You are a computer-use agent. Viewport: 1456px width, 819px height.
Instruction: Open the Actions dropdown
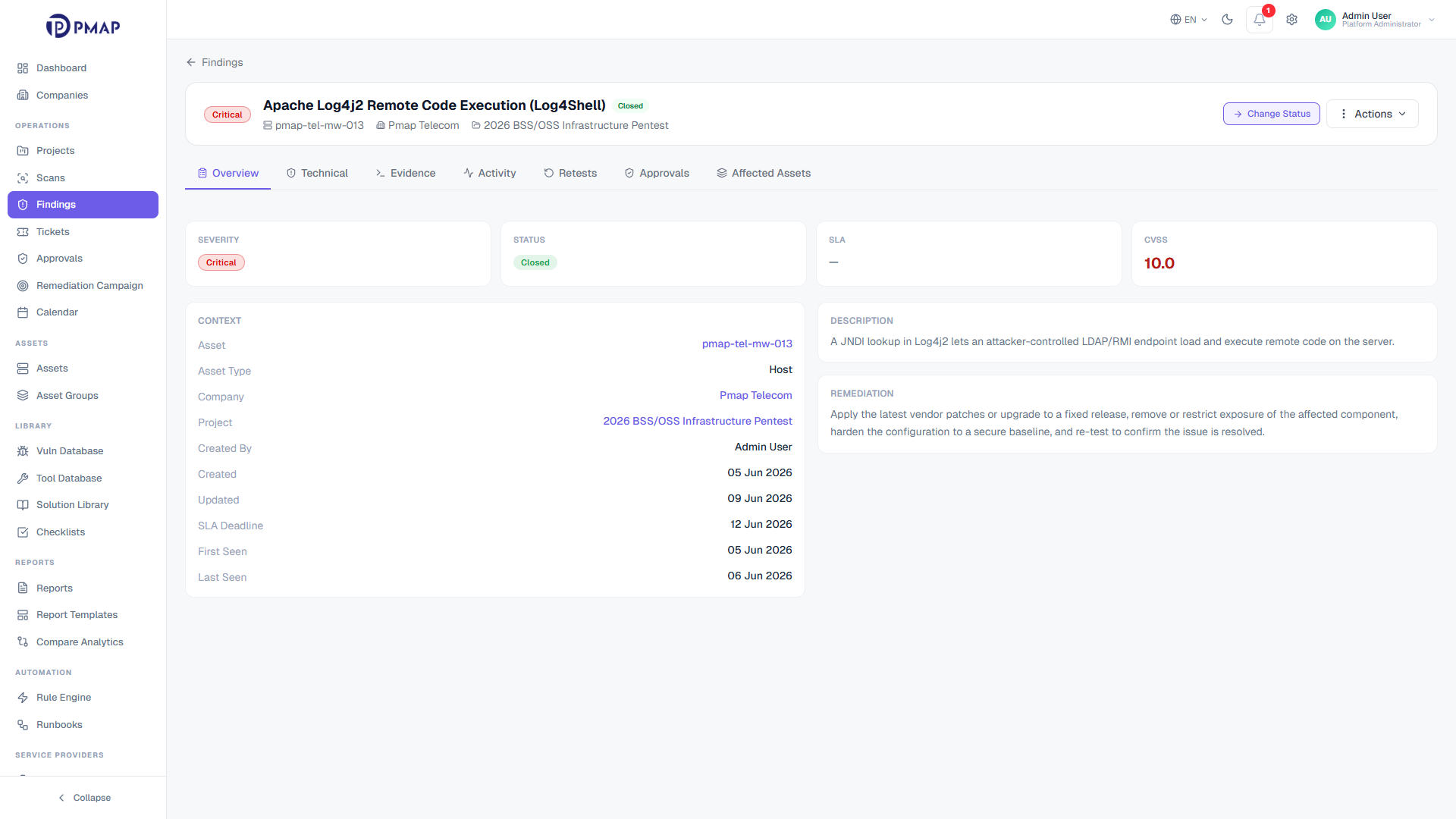click(x=1373, y=114)
